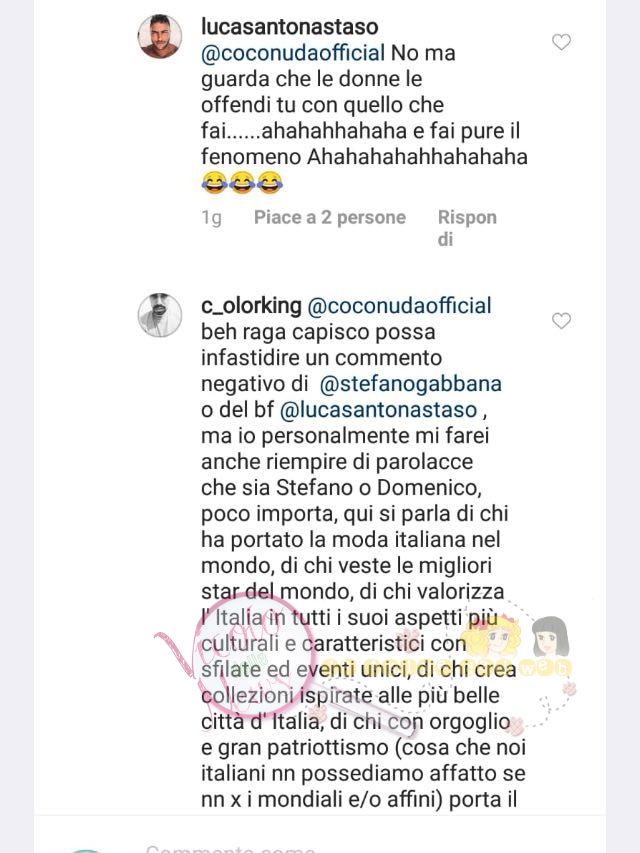Select the text body of lucasantonastaso's comment
Viewport: 640px width, 853px height.
364,118
